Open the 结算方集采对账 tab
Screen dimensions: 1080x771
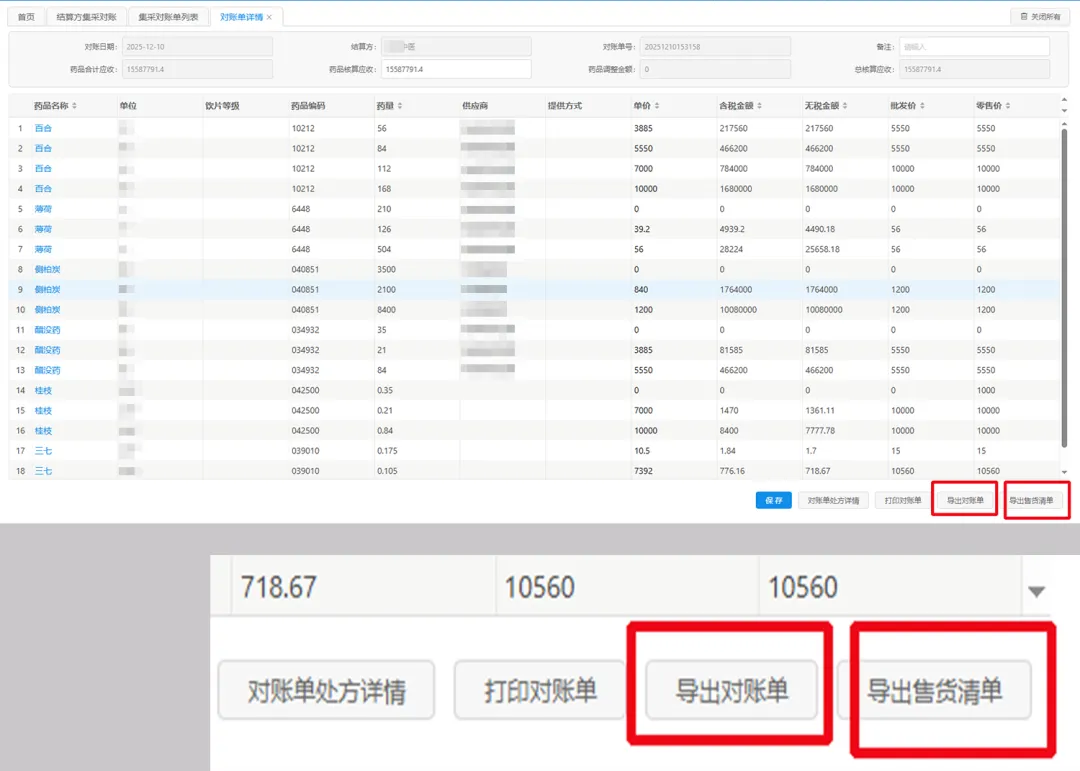(x=87, y=17)
